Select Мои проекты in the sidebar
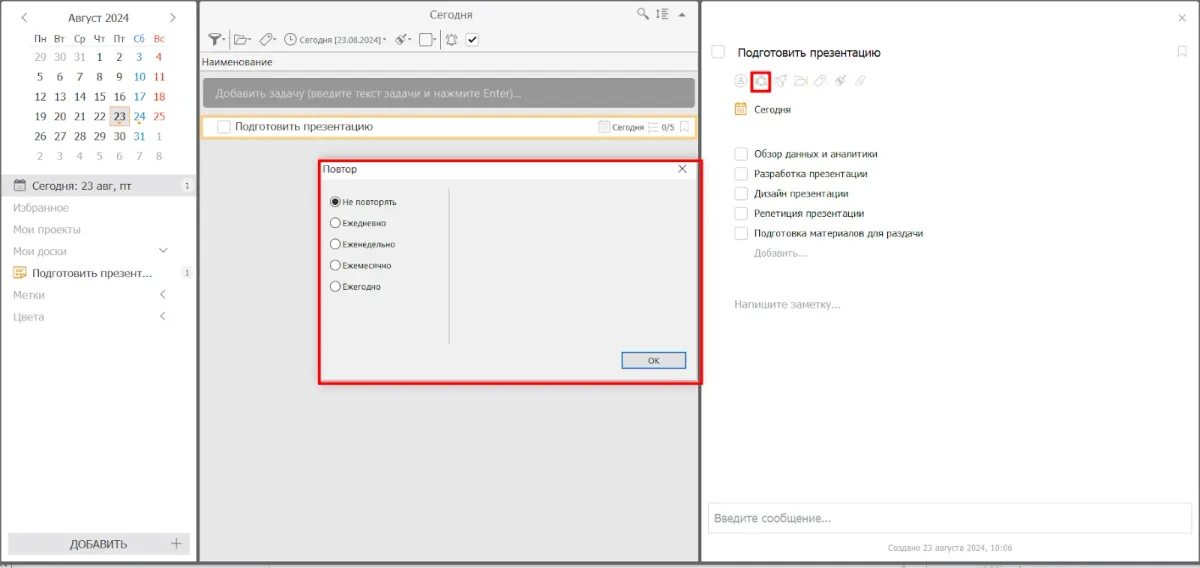 [46, 230]
